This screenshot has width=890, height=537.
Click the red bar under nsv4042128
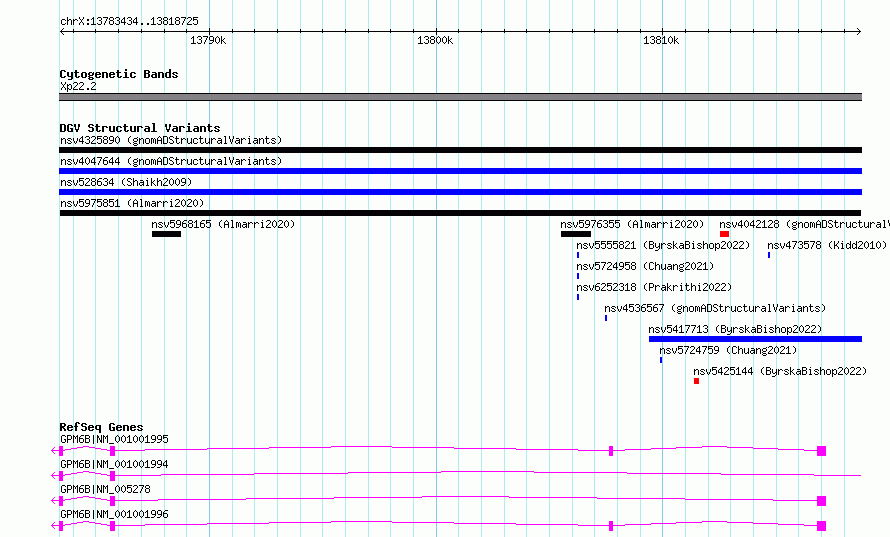tap(724, 234)
